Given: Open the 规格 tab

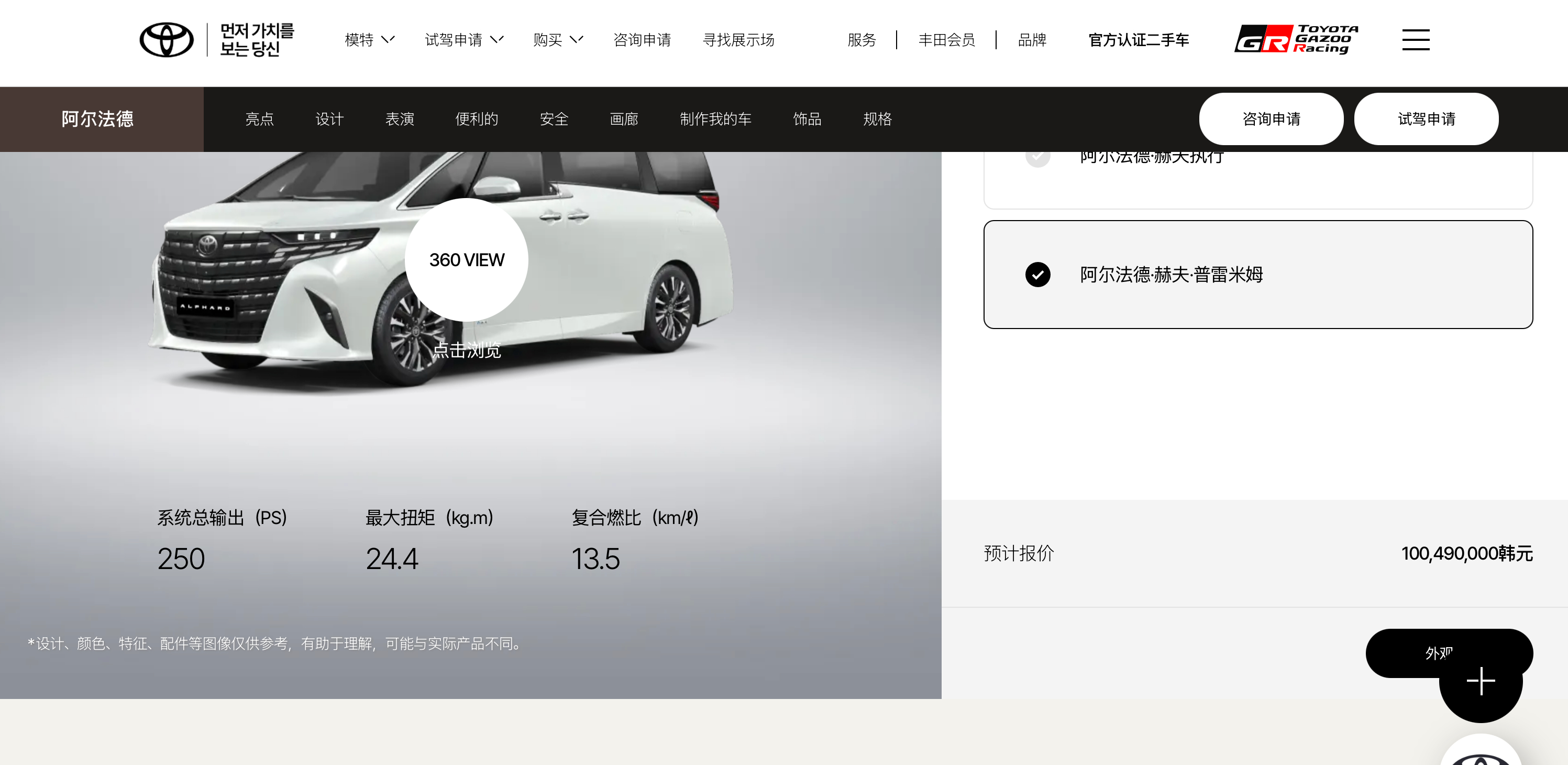Looking at the screenshot, I should coord(877,119).
